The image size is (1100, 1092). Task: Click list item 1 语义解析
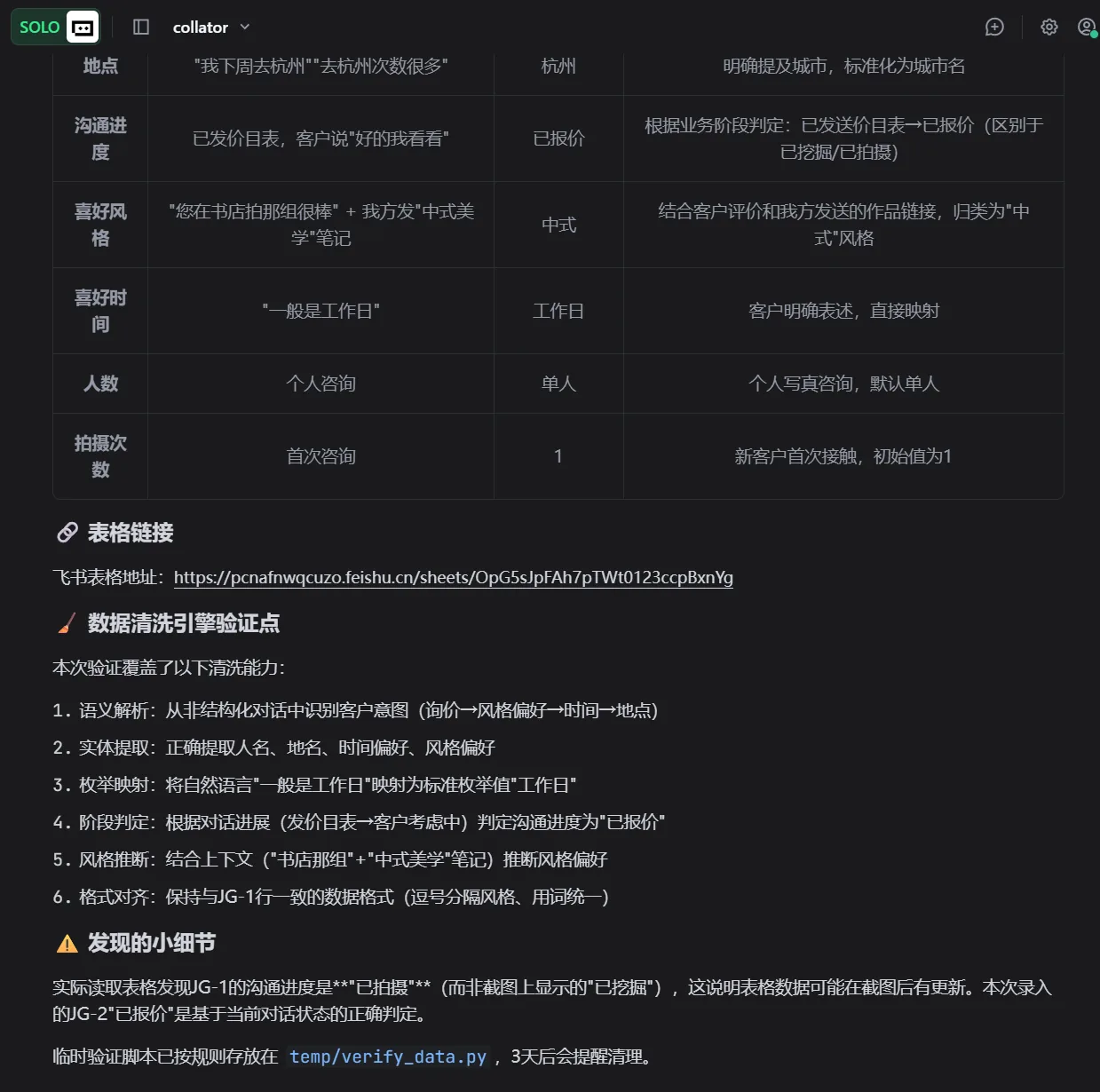click(355, 710)
